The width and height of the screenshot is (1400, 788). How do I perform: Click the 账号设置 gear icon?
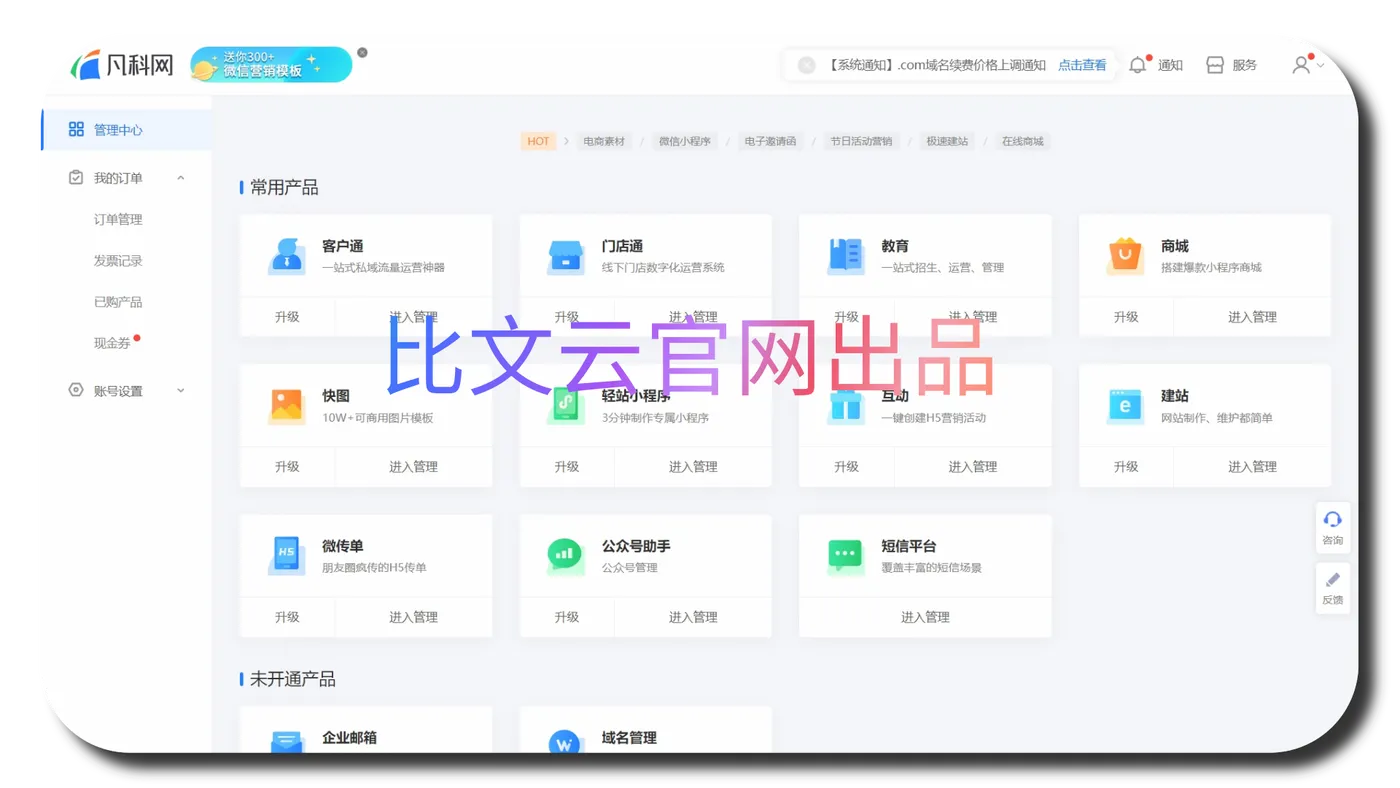pyautogui.click(x=76, y=390)
